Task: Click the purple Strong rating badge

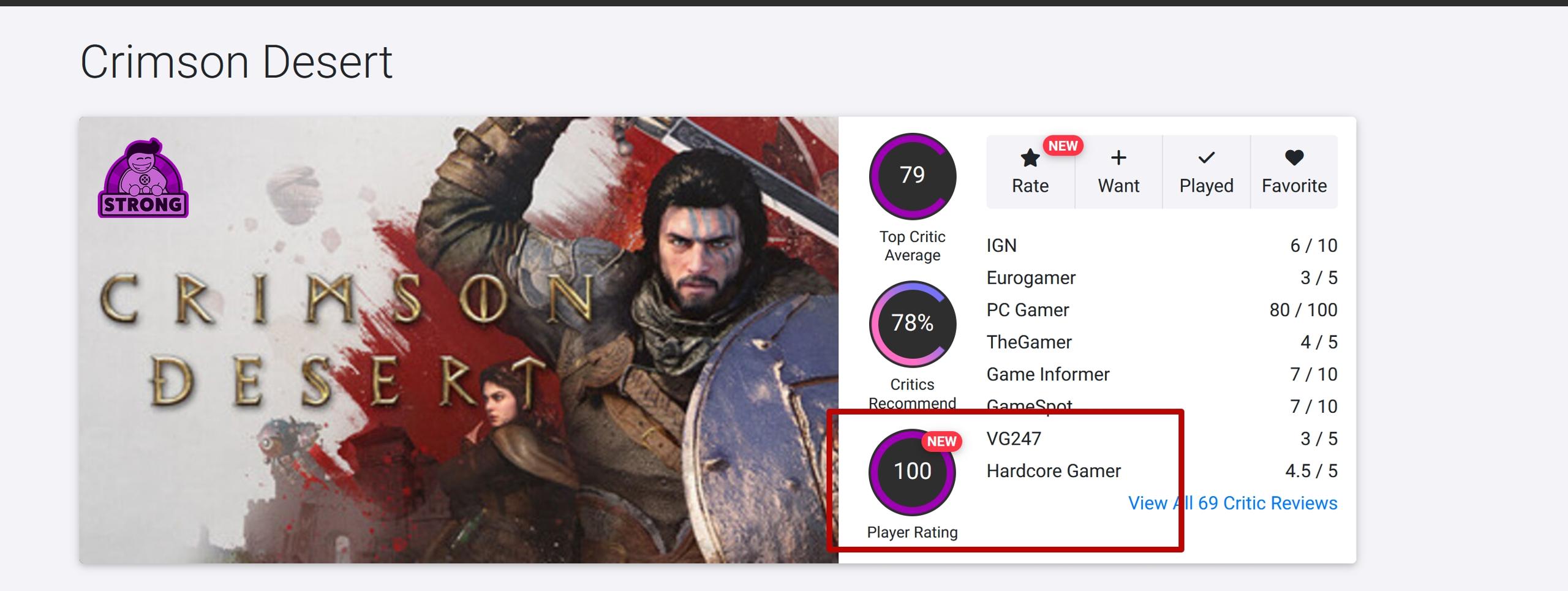Action: tap(143, 178)
